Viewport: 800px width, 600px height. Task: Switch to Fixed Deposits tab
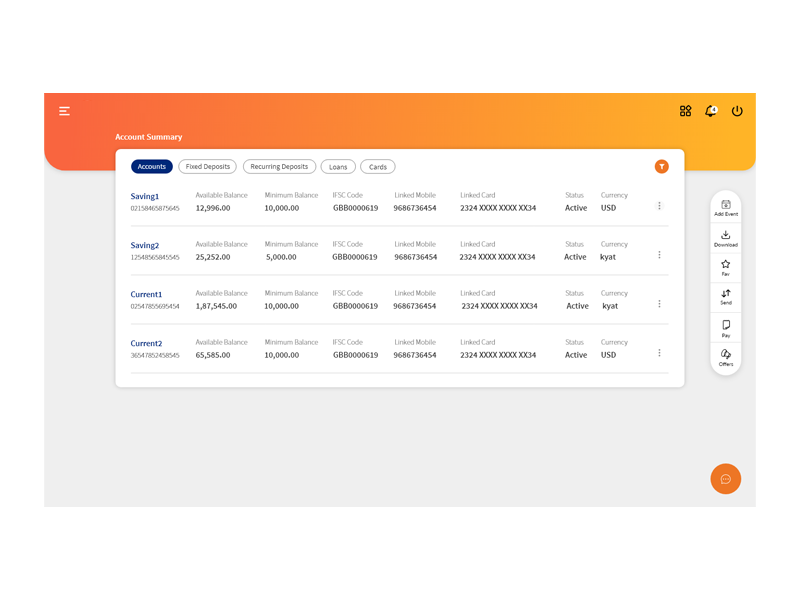coord(208,167)
